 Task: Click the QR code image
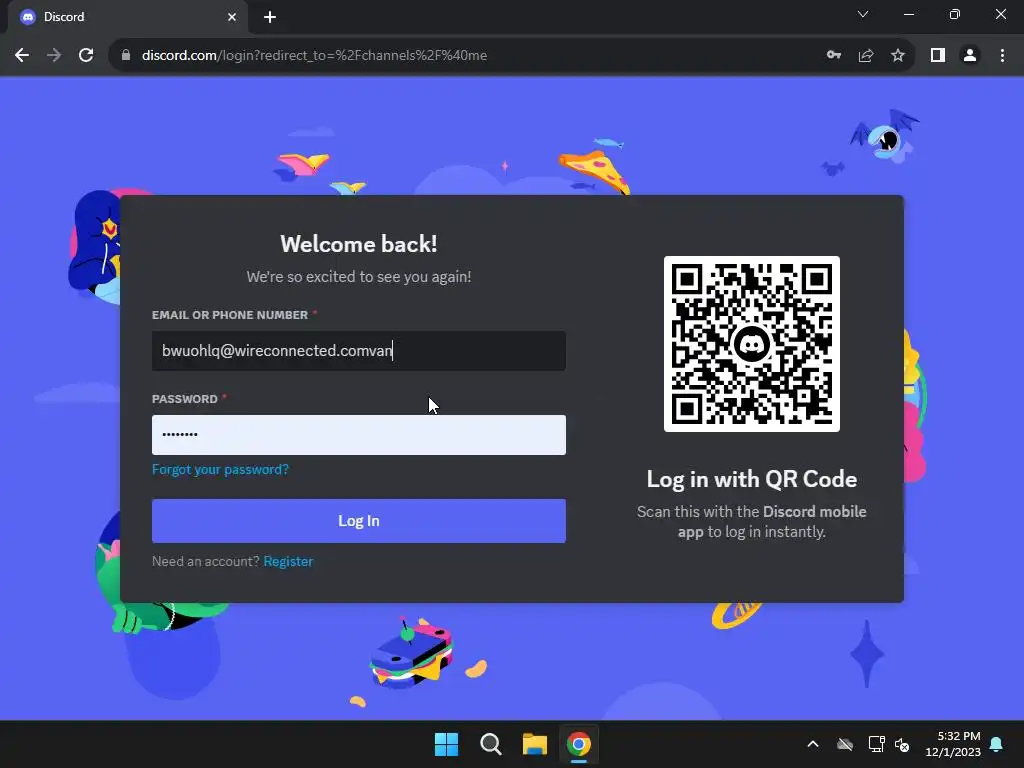pos(752,344)
